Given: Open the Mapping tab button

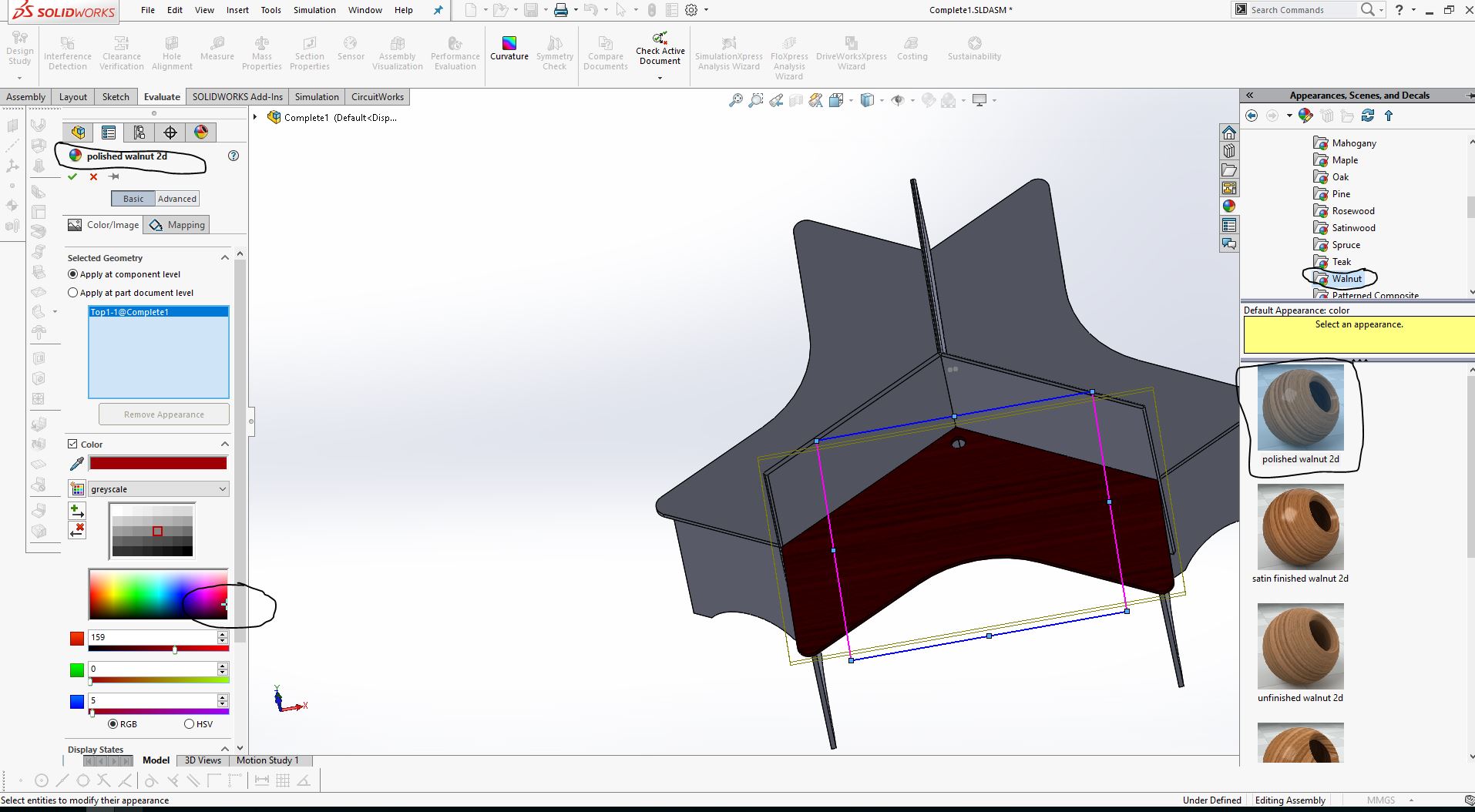Looking at the screenshot, I should [177, 225].
